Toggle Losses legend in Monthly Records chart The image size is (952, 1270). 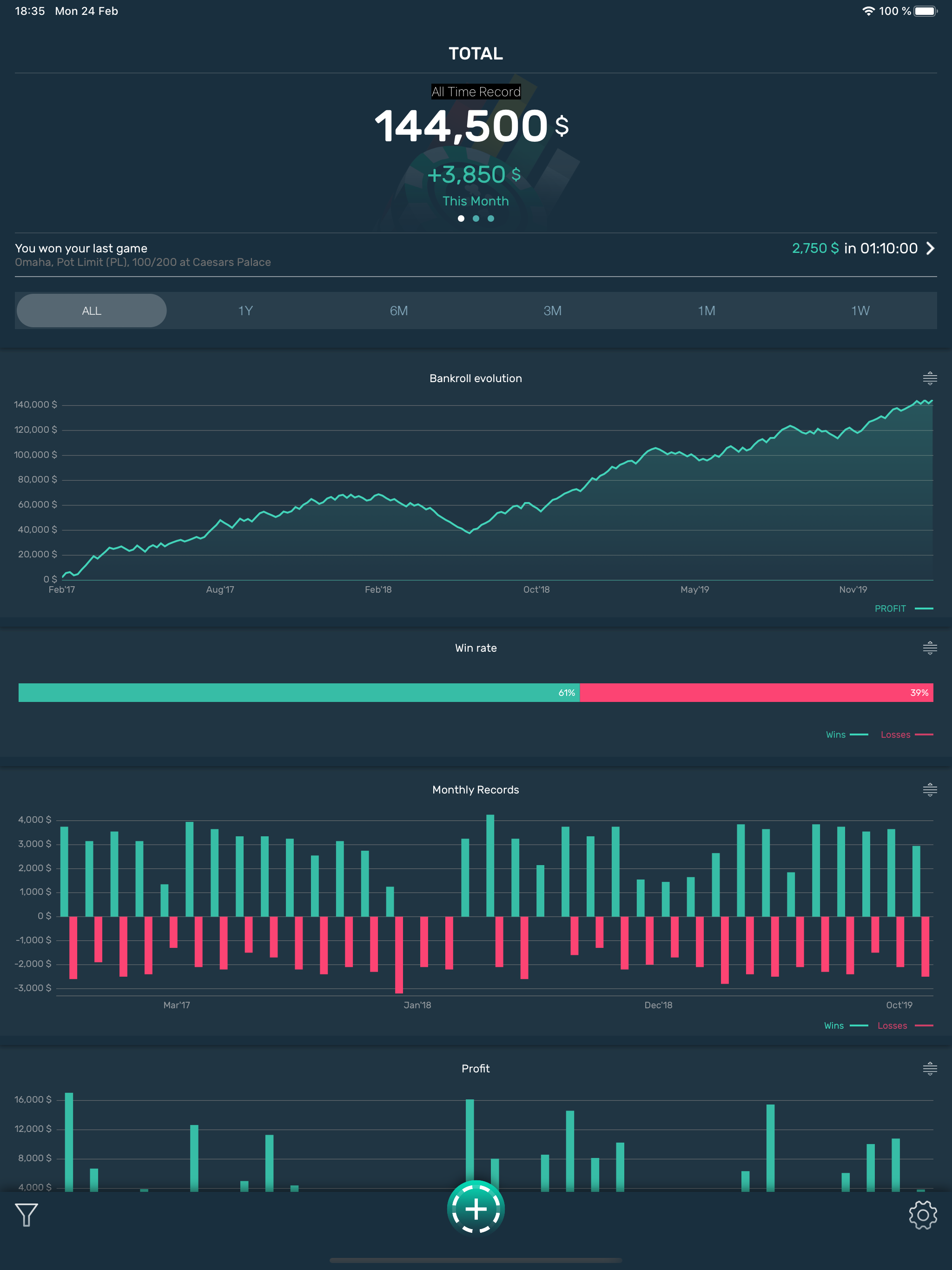905,1026
